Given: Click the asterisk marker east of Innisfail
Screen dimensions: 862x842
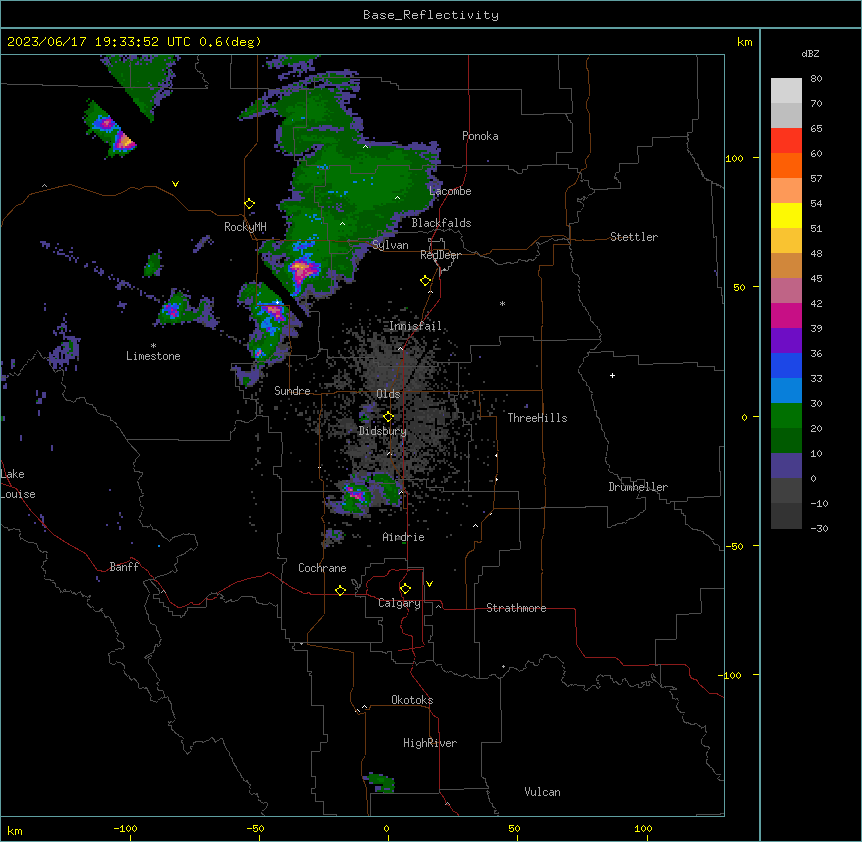Looking at the screenshot, I should (502, 303).
